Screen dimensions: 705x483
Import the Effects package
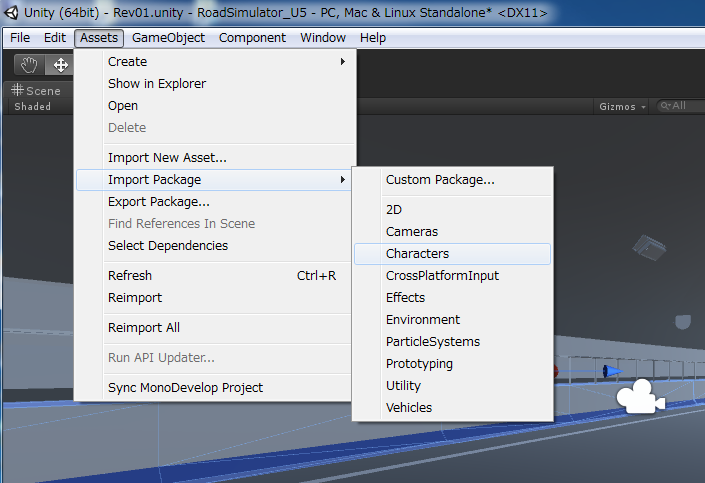[x=453, y=298]
